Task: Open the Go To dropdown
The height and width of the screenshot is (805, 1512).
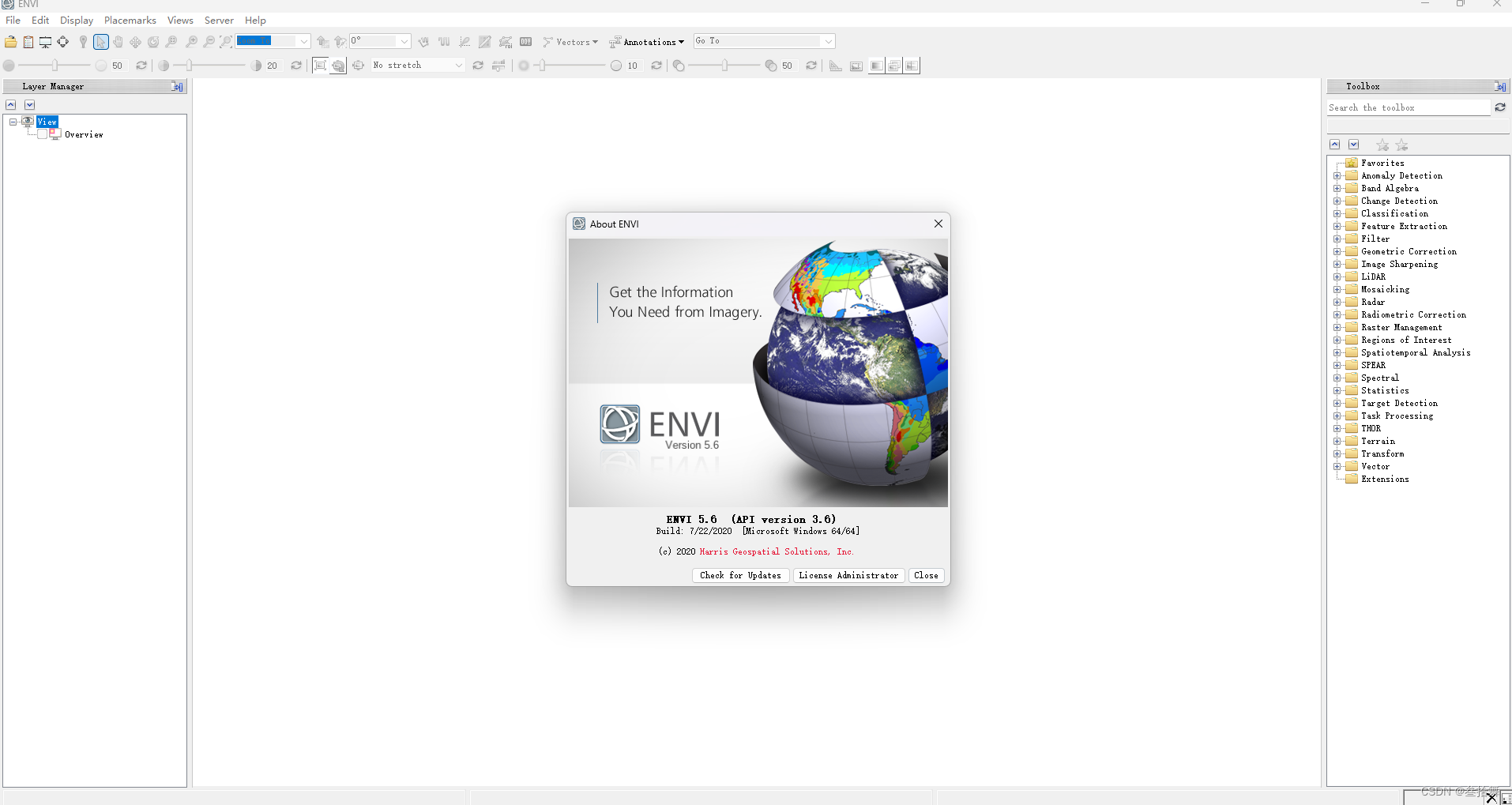Action: 829,41
